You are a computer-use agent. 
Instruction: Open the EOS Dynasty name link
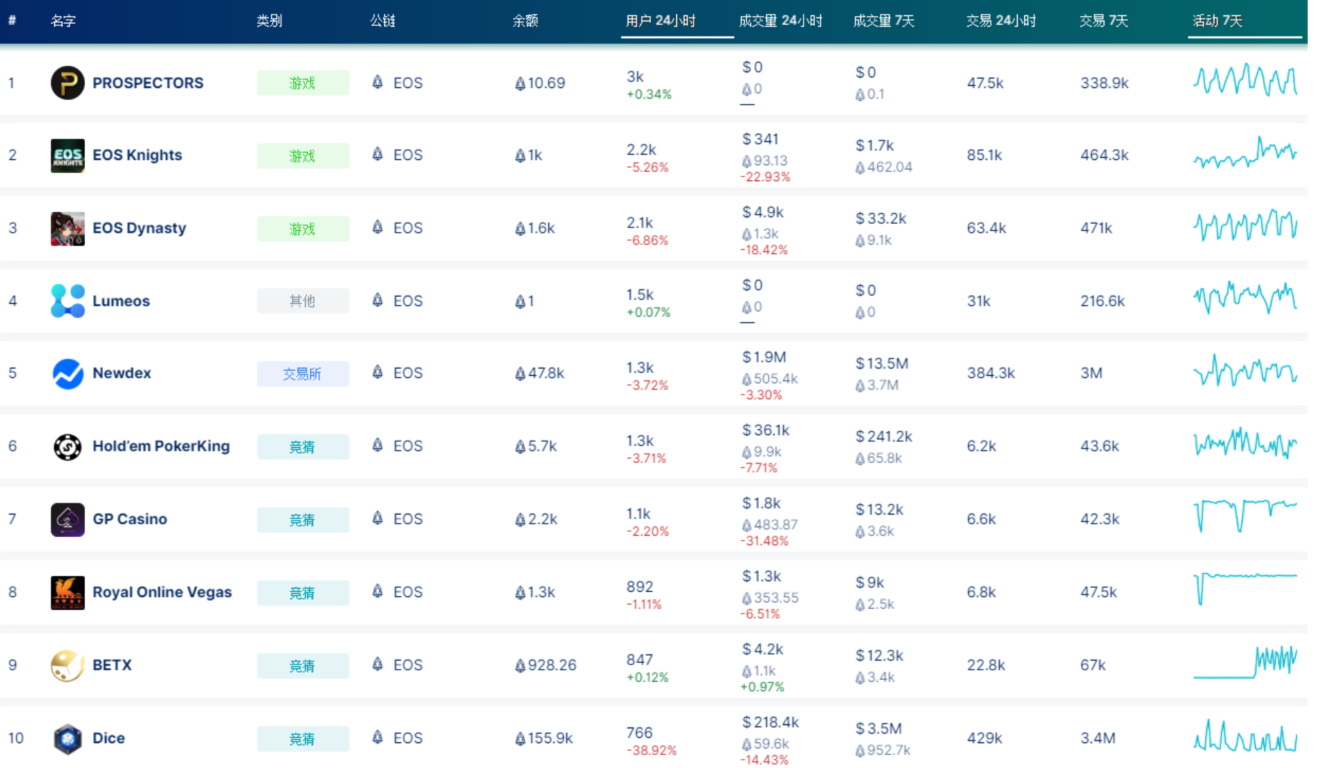[x=139, y=228]
